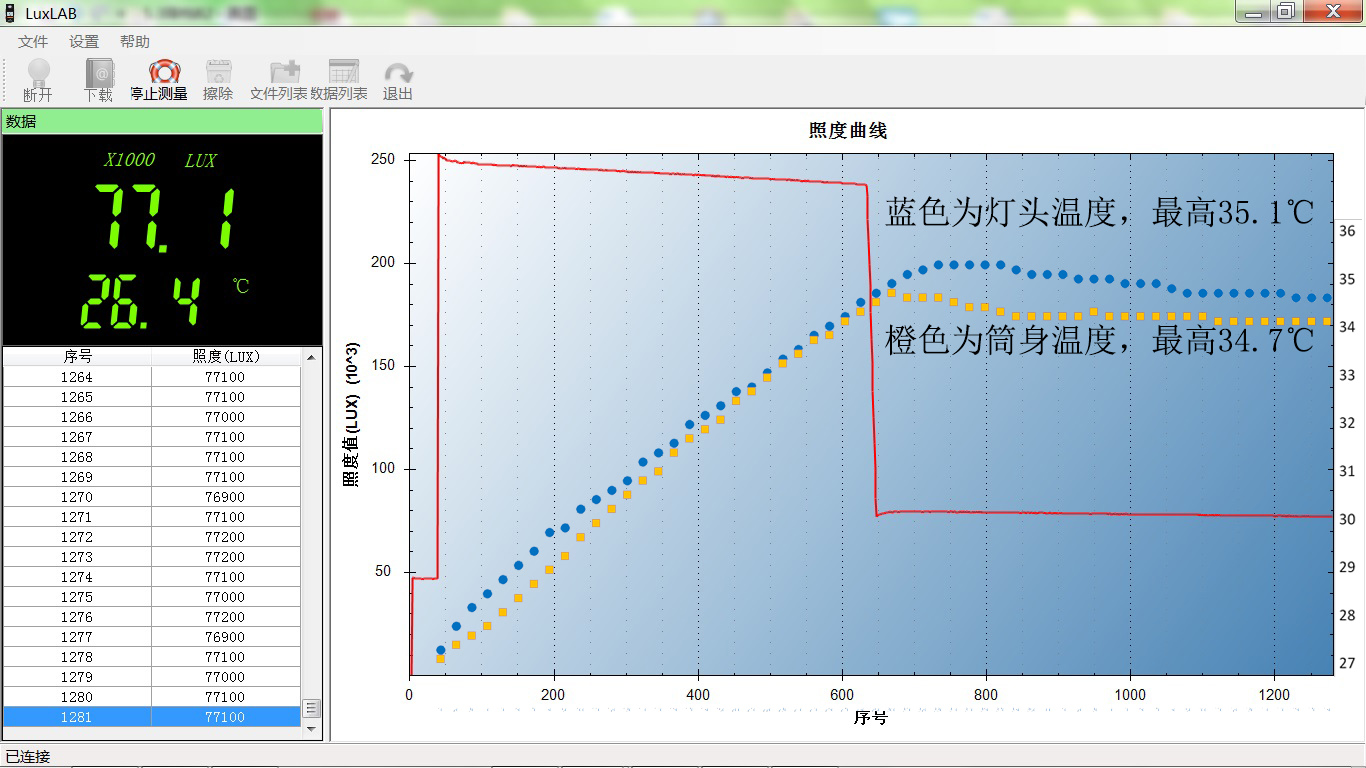This screenshot has width=1366, height=768.
Task: Click the 下载 download toolbar icon
Action: pyautogui.click(x=98, y=80)
